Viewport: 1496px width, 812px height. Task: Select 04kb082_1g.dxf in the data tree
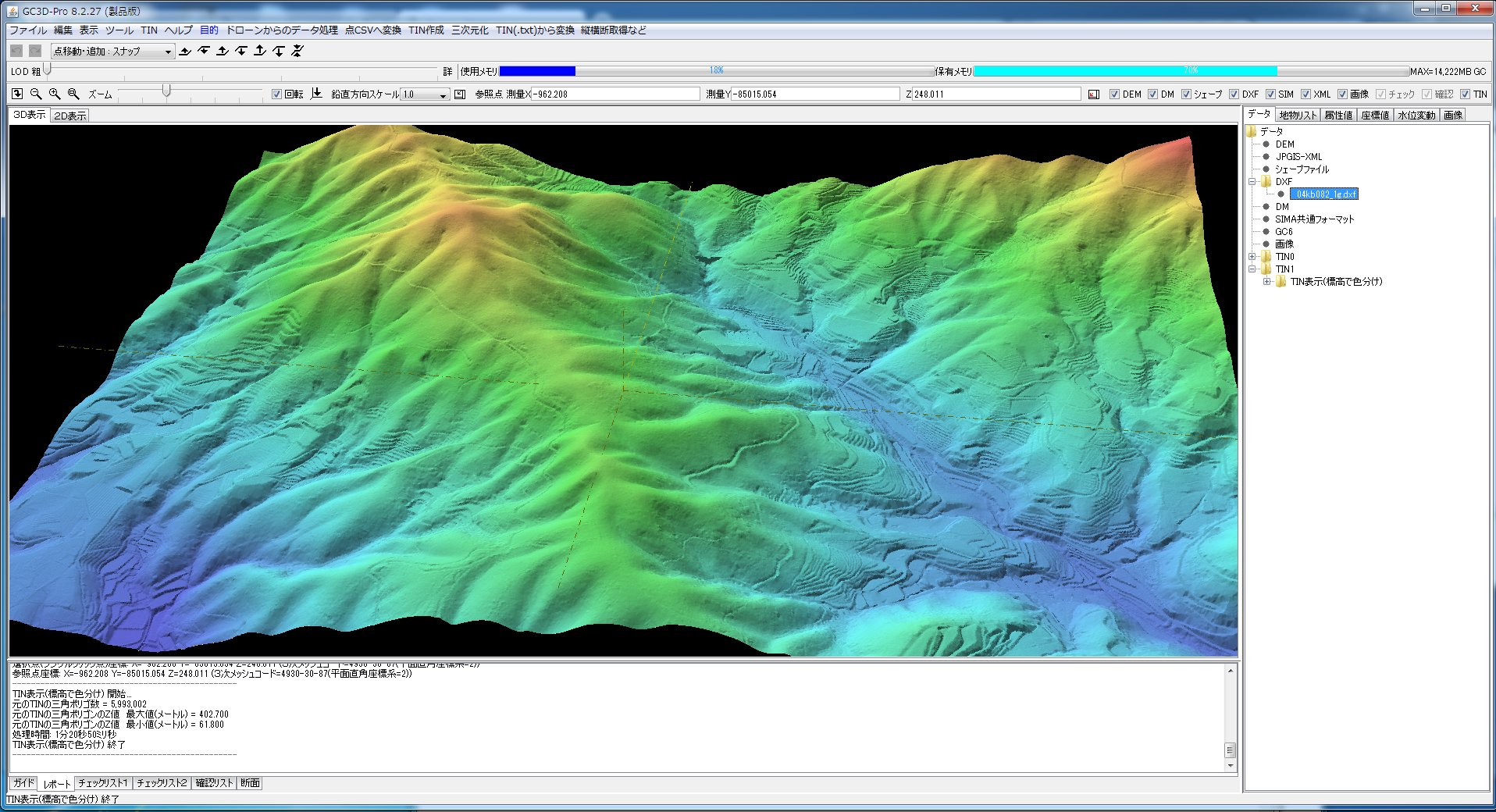[1326, 194]
